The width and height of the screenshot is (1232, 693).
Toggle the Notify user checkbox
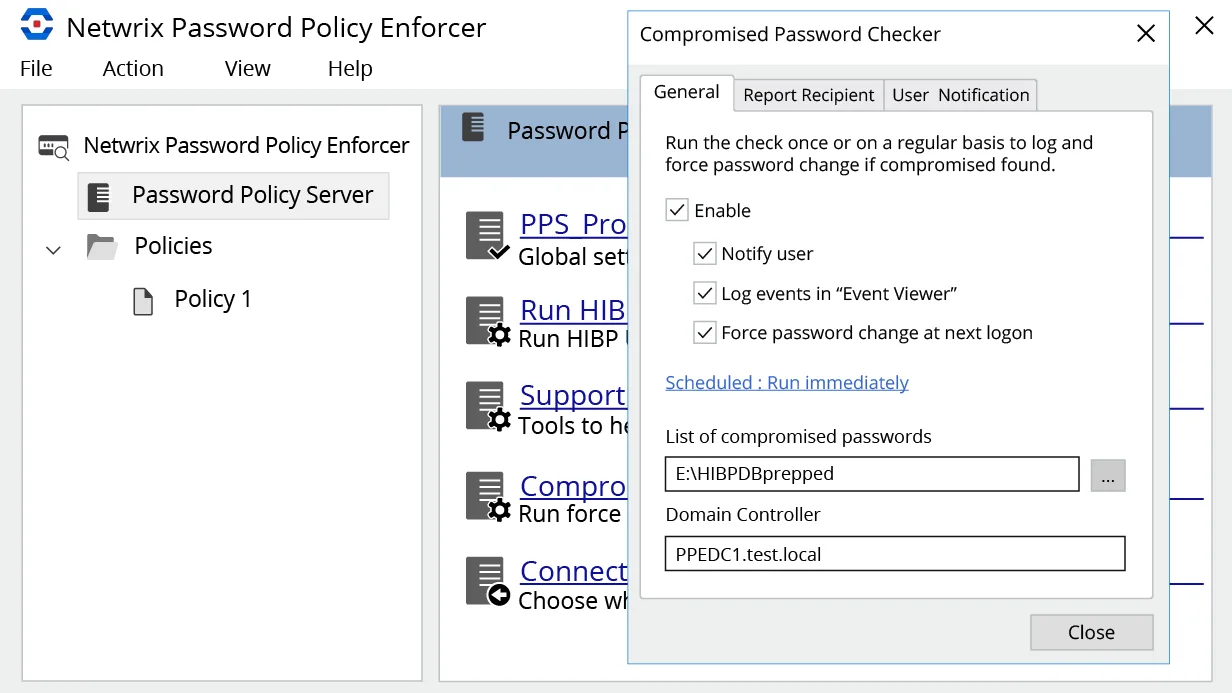(x=704, y=253)
